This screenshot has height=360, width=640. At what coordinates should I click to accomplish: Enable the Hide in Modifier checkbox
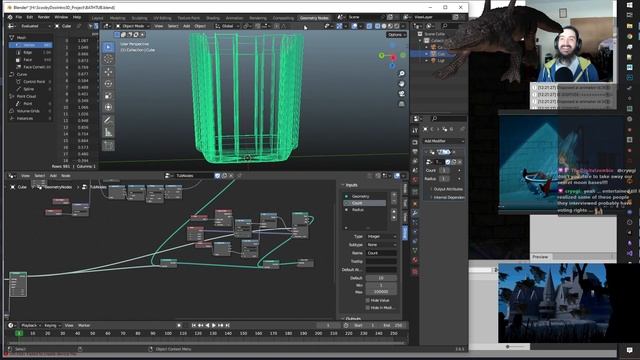(367, 308)
